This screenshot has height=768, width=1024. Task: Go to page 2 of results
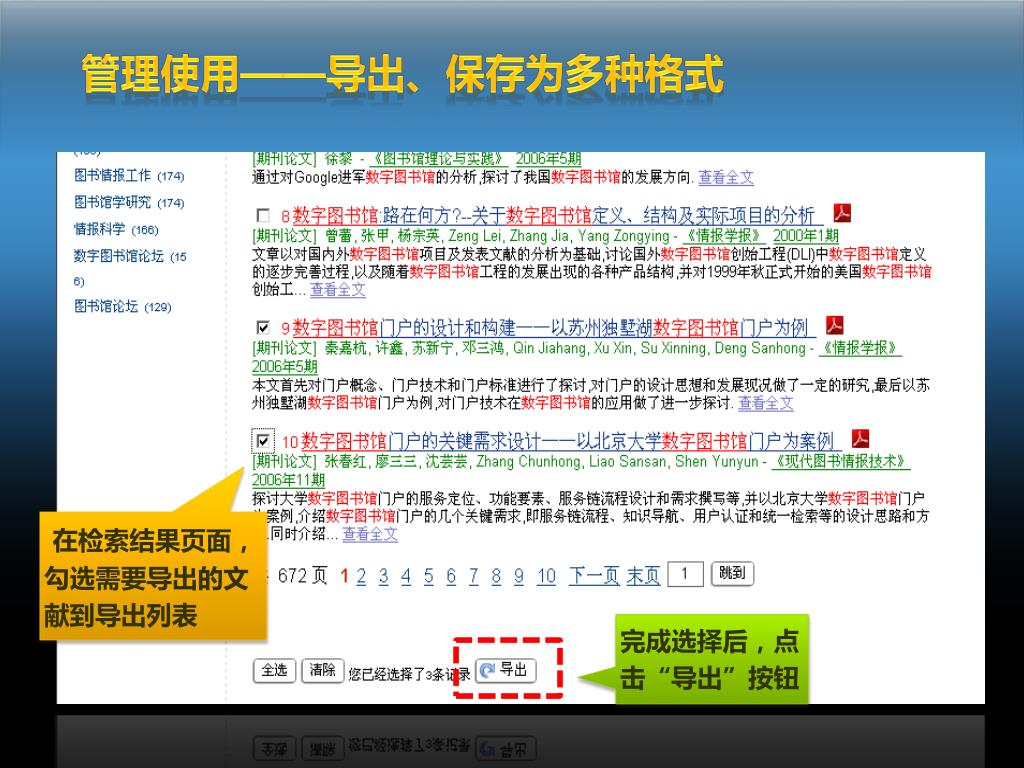tap(361, 576)
